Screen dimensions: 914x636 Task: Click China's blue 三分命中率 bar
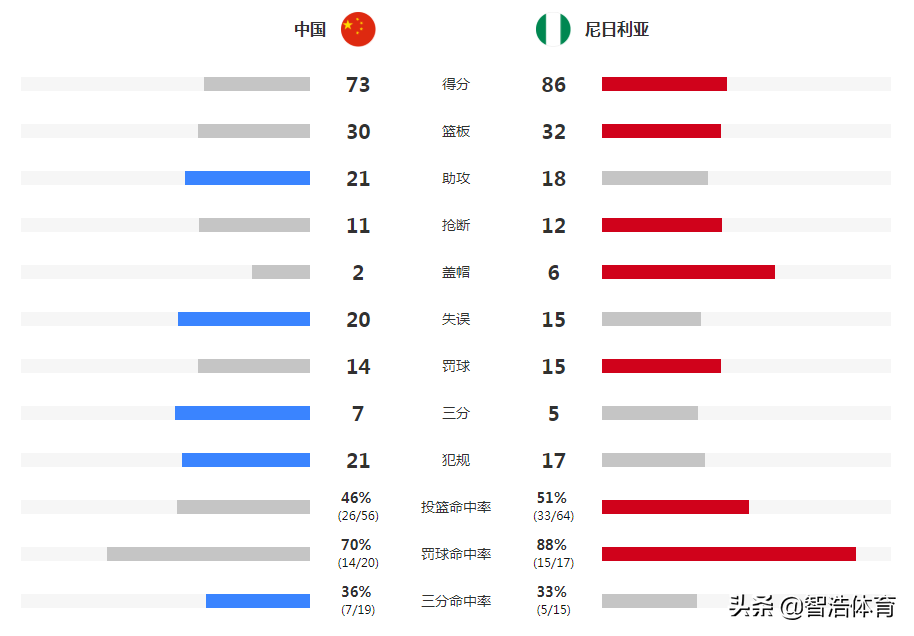[x=258, y=601]
